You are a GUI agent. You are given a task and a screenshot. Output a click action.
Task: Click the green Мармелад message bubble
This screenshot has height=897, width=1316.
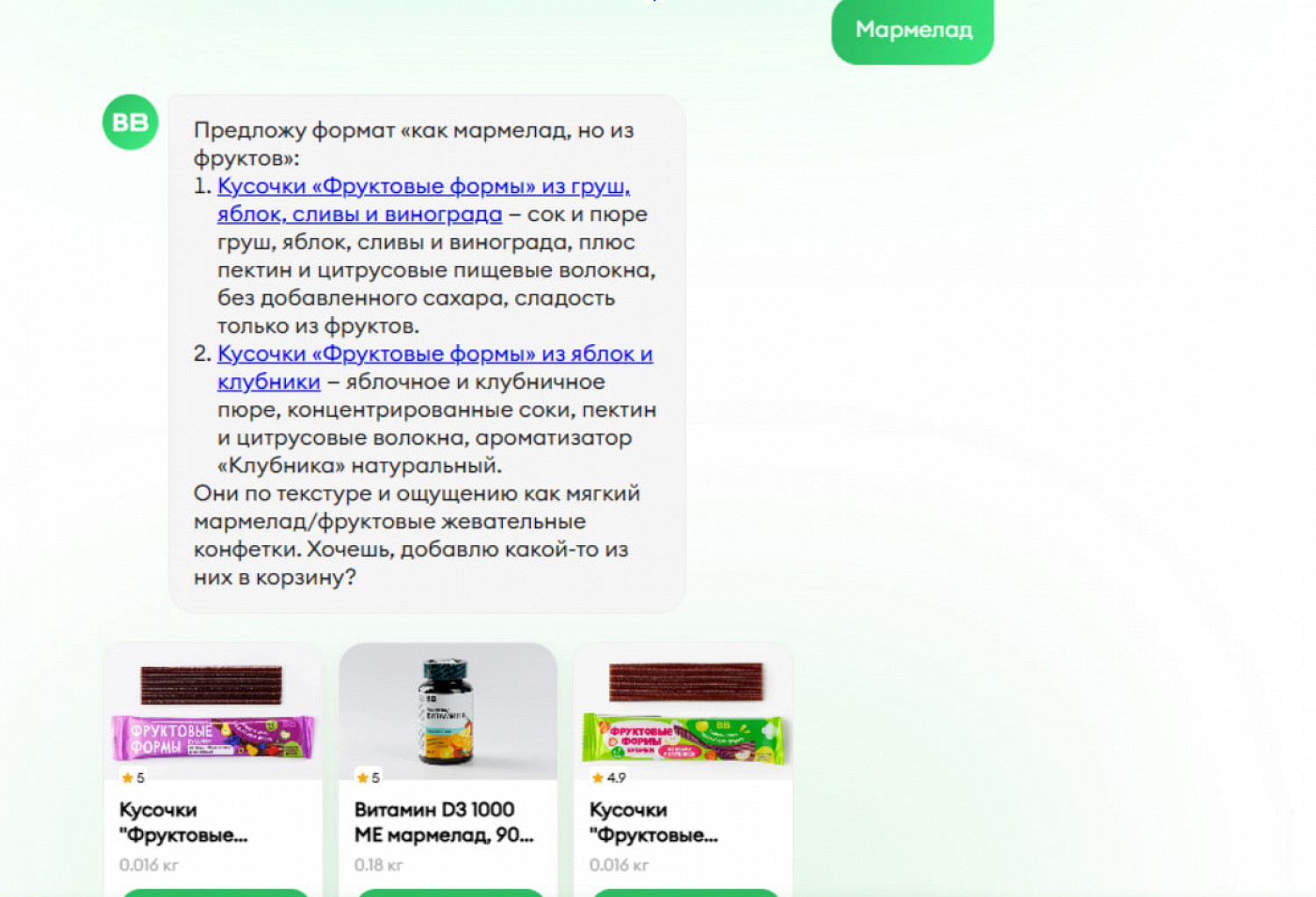click(912, 31)
